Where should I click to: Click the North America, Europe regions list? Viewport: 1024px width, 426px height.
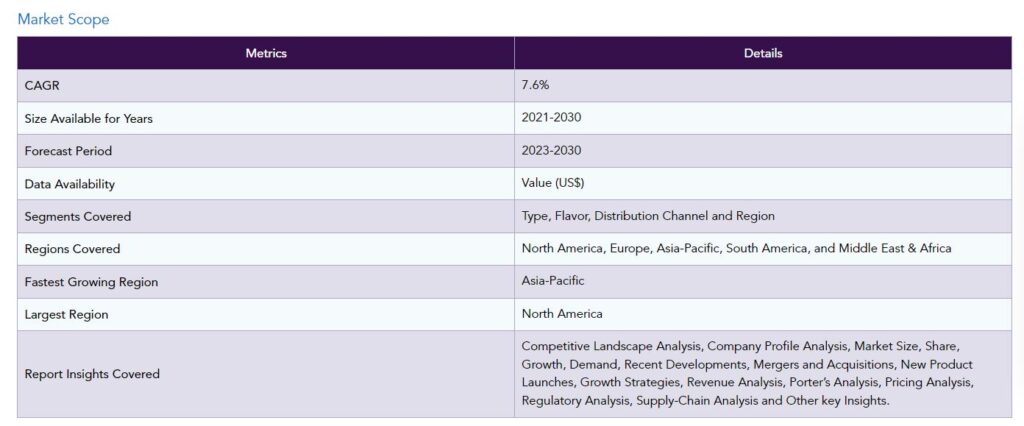736,248
